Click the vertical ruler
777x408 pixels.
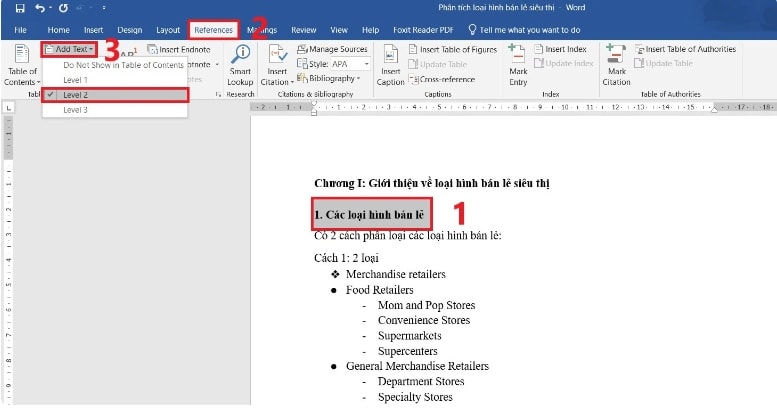point(8,258)
